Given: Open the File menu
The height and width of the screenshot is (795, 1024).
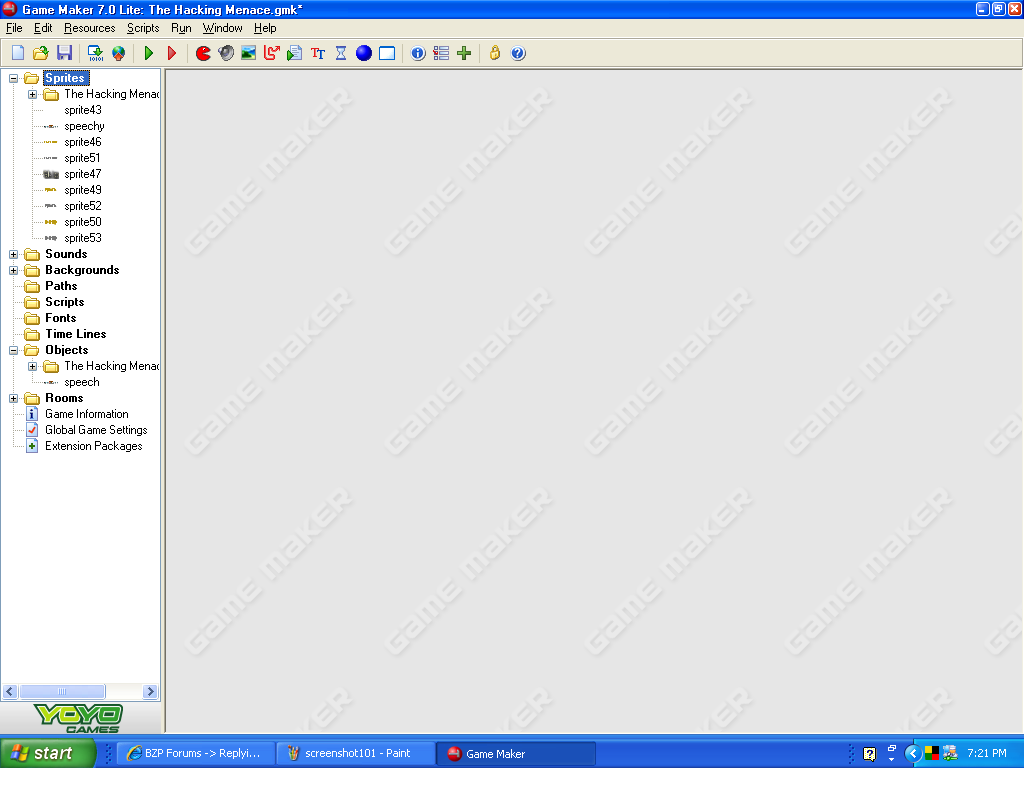Looking at the screenshot, I should click(14, 28).
